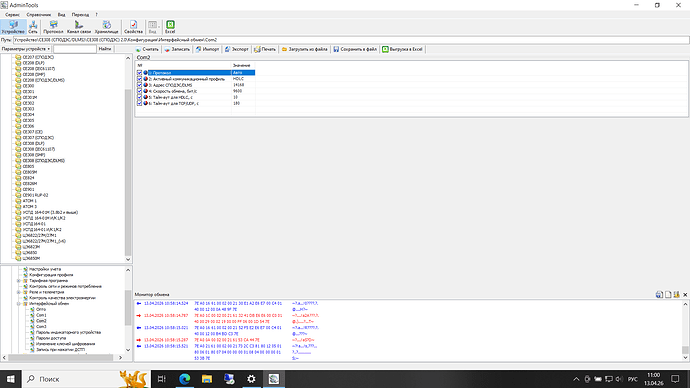The height and width of the screenshot is (388, 690).
Task: Open the Хранилище toolbar section
Action: (106, 27)
